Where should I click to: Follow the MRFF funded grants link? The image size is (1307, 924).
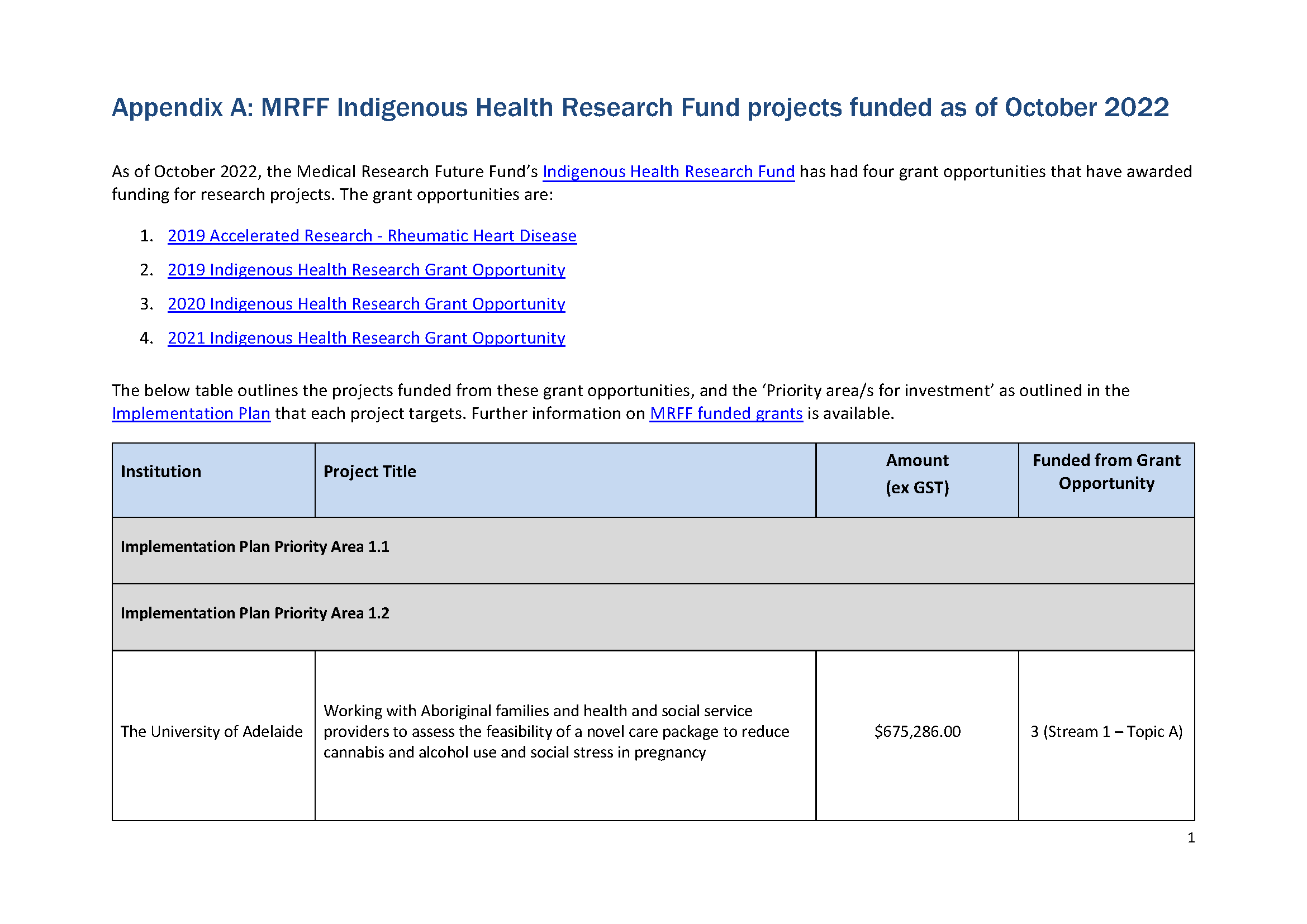pos(726,413)
